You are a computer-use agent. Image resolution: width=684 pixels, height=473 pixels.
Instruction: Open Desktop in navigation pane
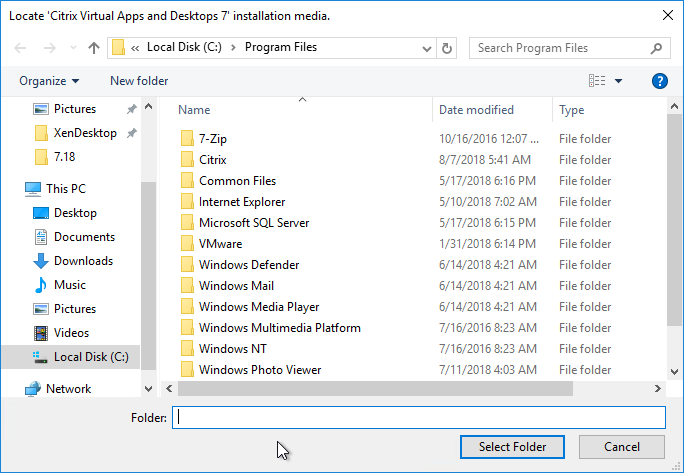75,213
